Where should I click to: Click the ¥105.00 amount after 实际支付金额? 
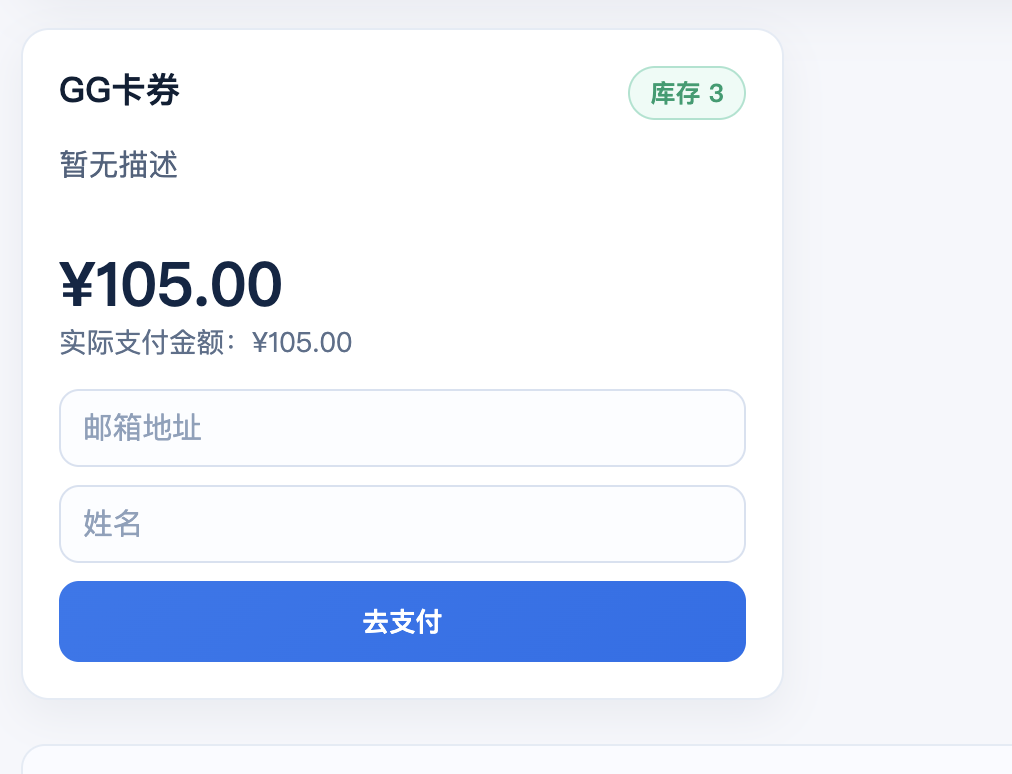[302, 343]
